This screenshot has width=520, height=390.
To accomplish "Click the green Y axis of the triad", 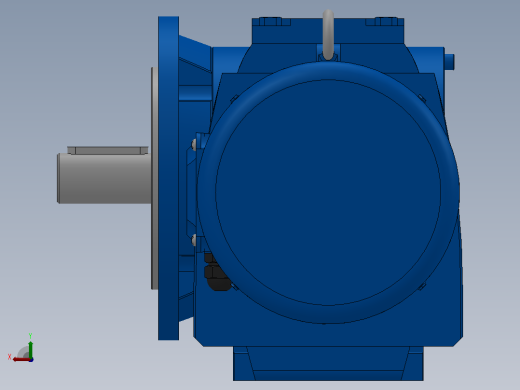I will click(30, 349).
